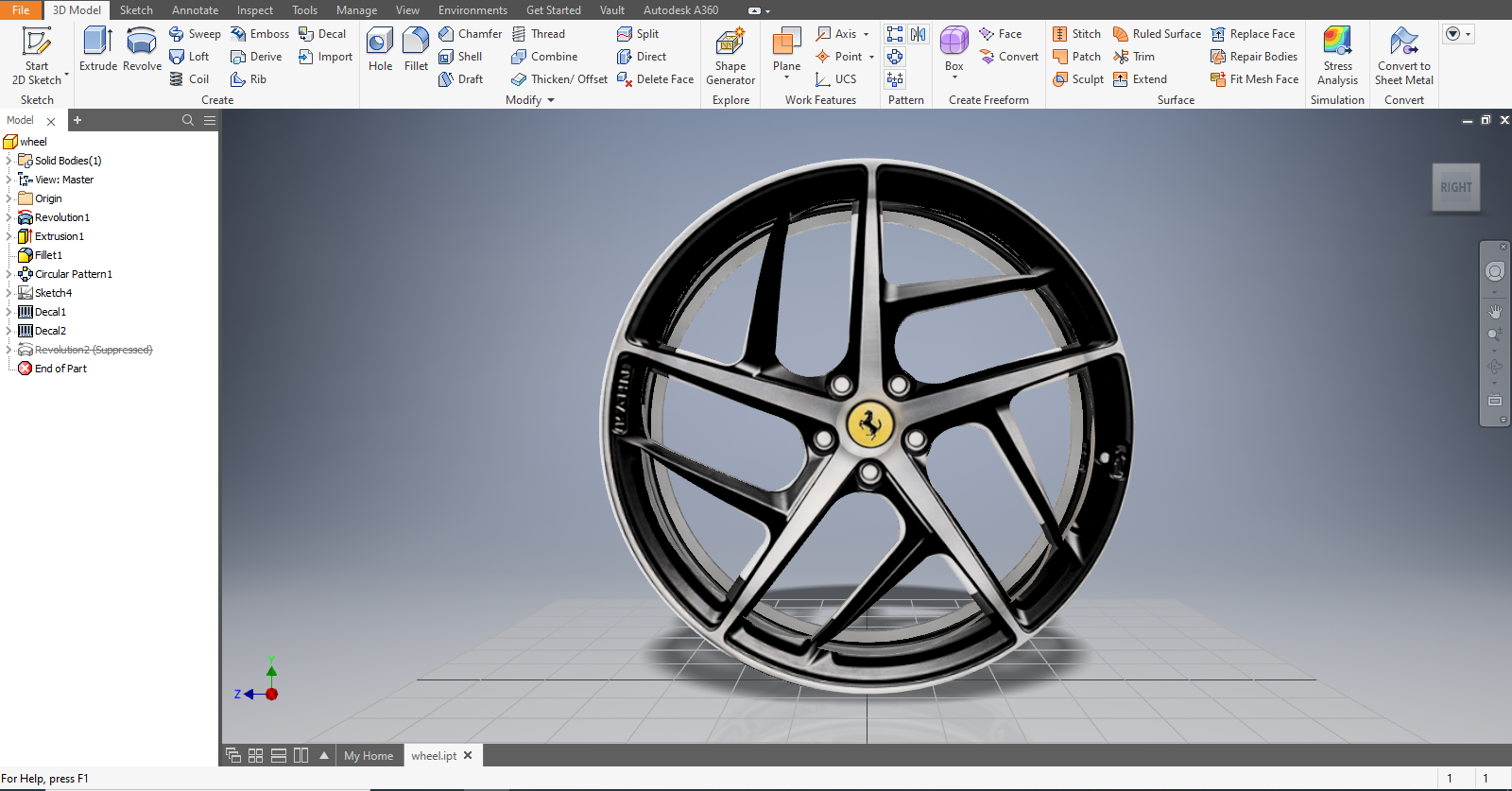
Task: Open the Thicken/Offset tool
Action: 559,79
